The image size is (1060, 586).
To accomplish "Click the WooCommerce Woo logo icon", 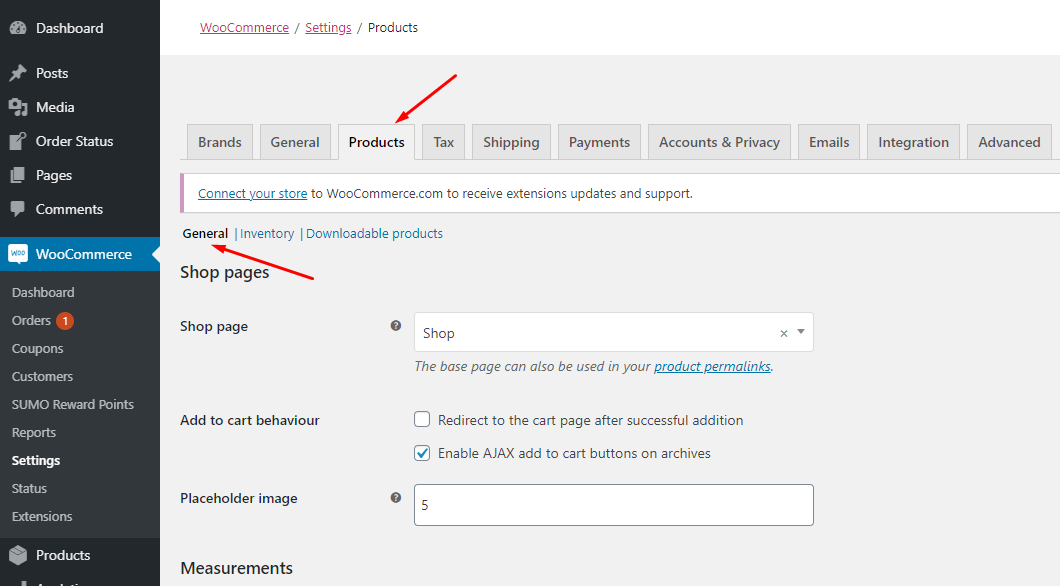I will 18,254.
